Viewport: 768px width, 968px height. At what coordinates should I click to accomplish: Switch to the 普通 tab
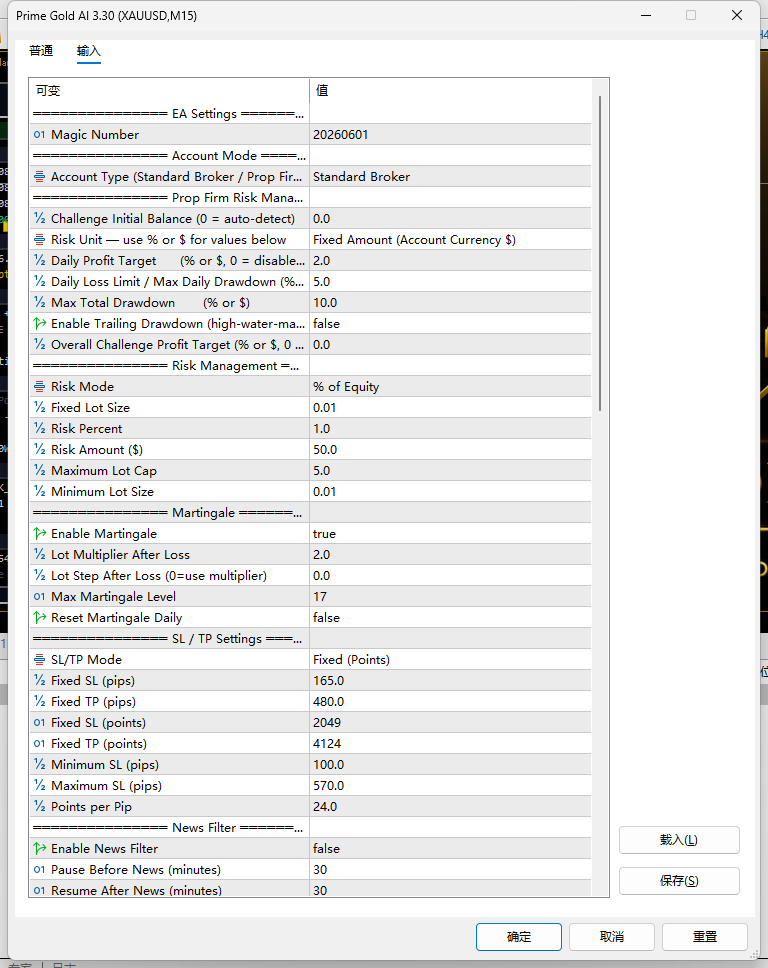click(x=41, y=51)
